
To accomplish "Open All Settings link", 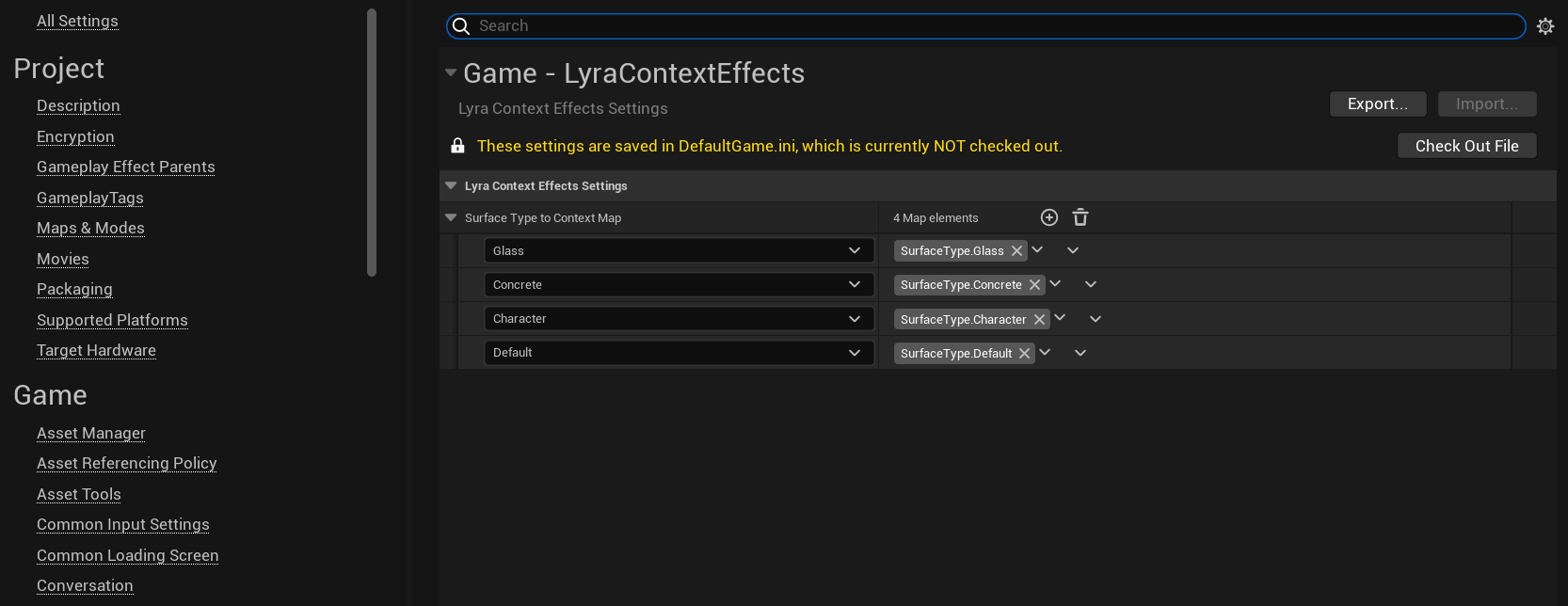I will point(77,21).
